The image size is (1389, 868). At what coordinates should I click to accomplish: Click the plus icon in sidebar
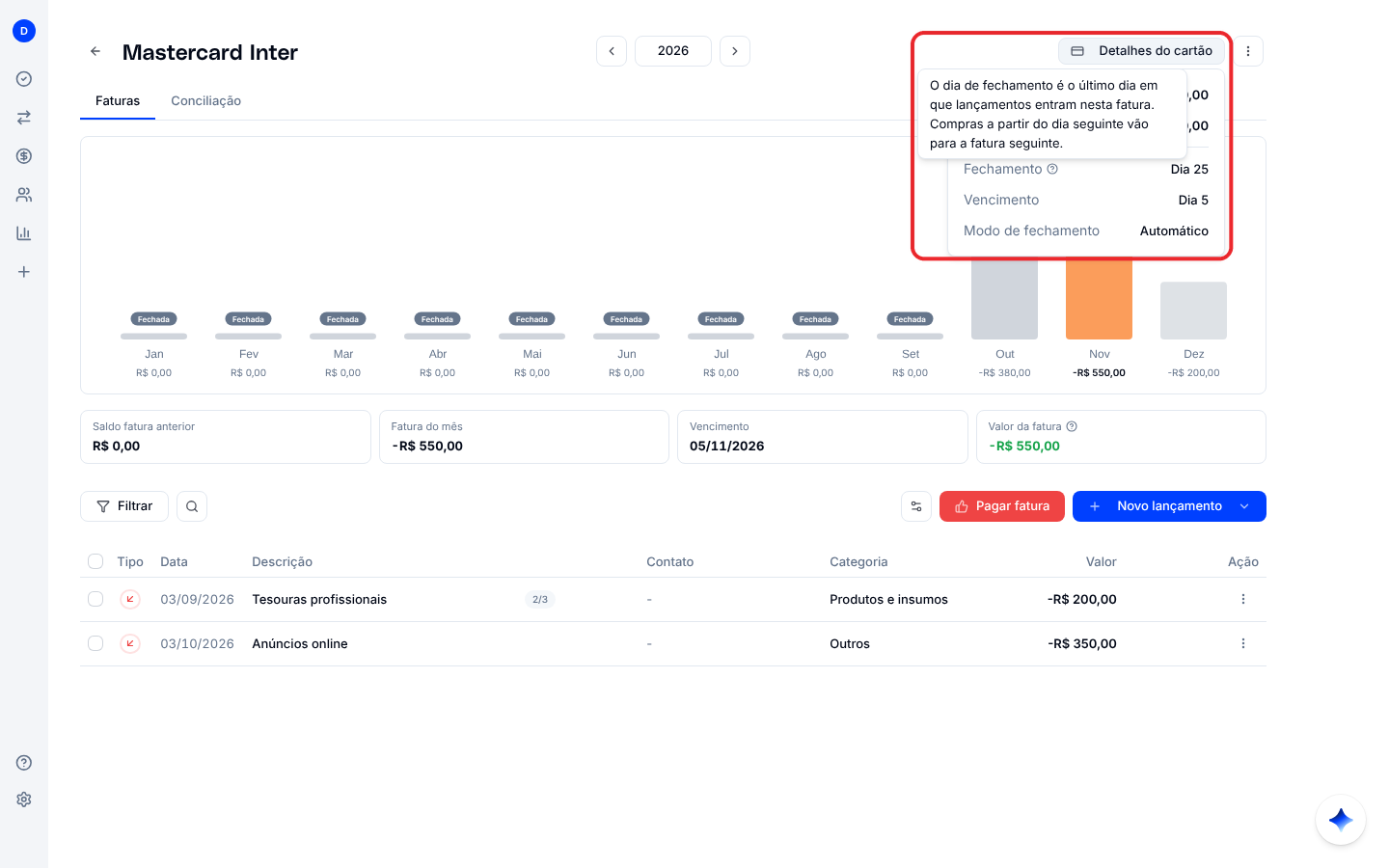[24, 272]
